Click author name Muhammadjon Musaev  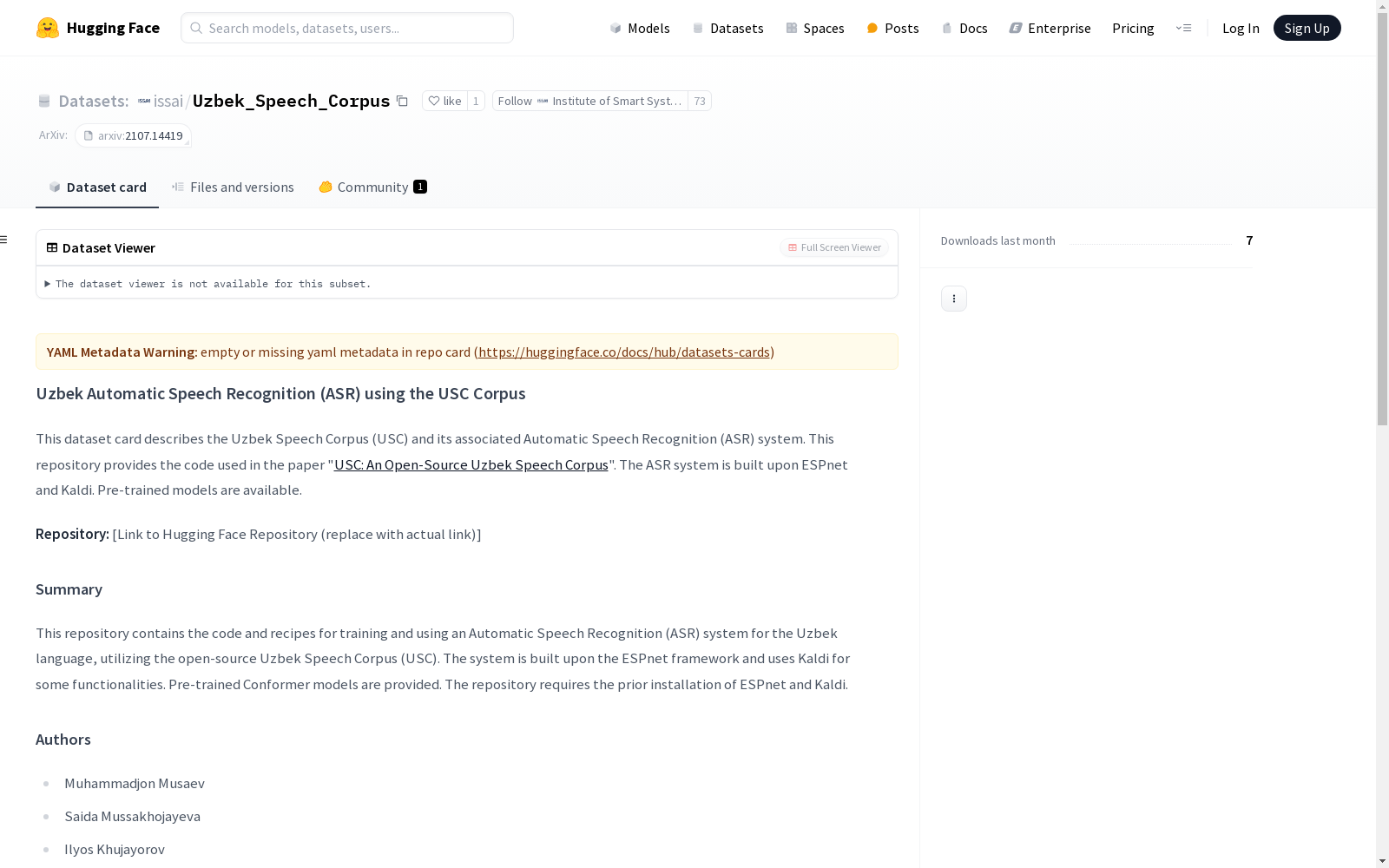pyautogui.click(x=135, y=783)
